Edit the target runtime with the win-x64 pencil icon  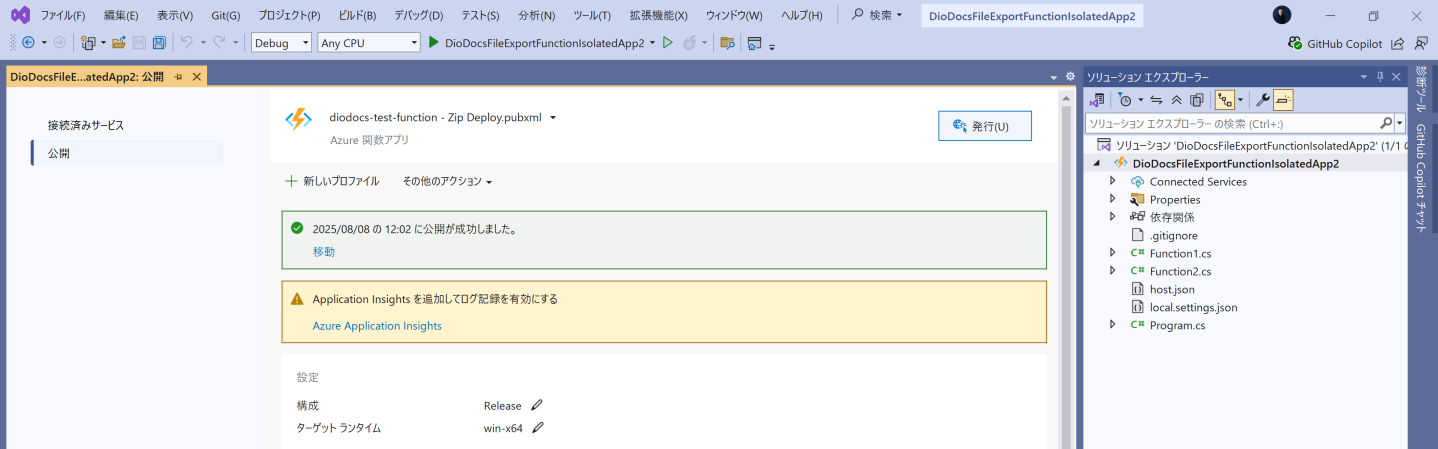click(538, 428)
